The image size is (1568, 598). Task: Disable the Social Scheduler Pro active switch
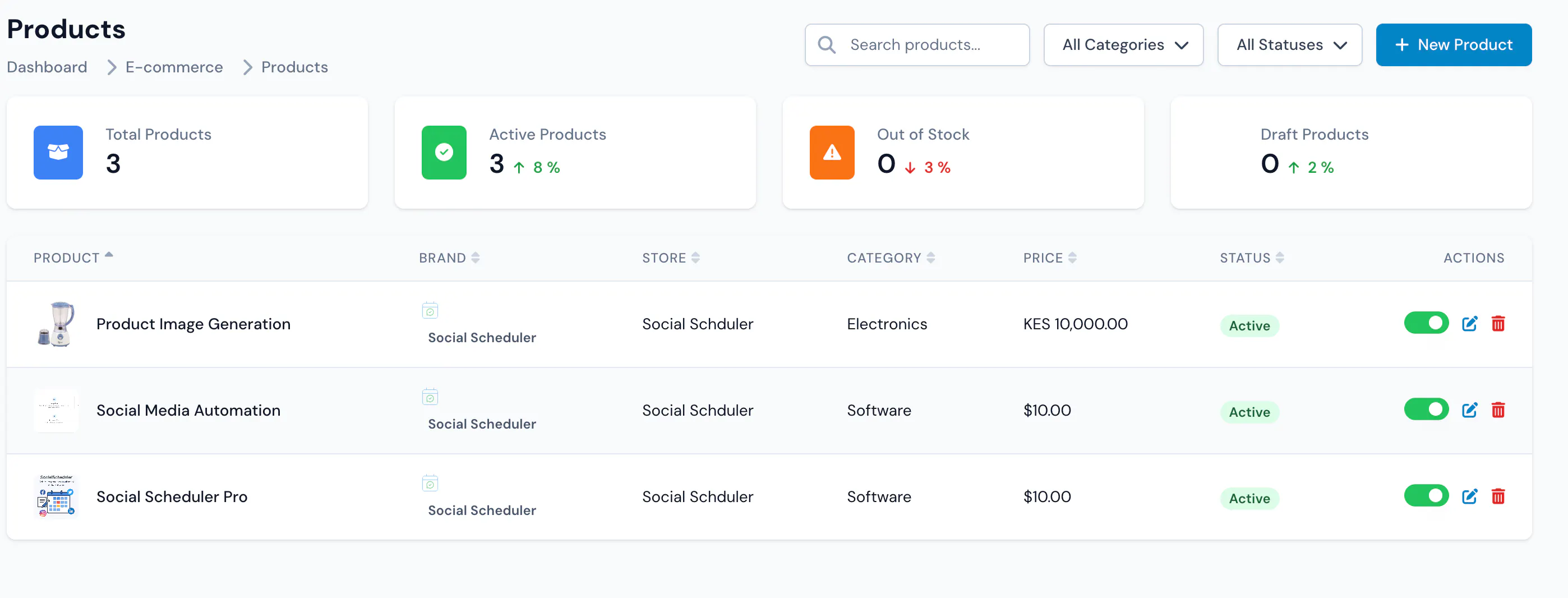[x=1426, y=496]
